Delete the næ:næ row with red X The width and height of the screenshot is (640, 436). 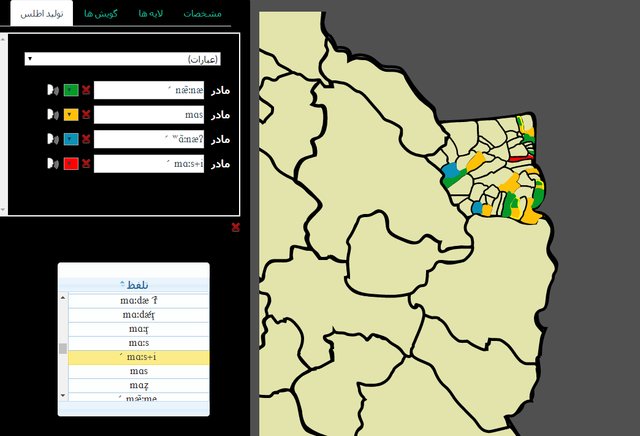coord(87,90)
